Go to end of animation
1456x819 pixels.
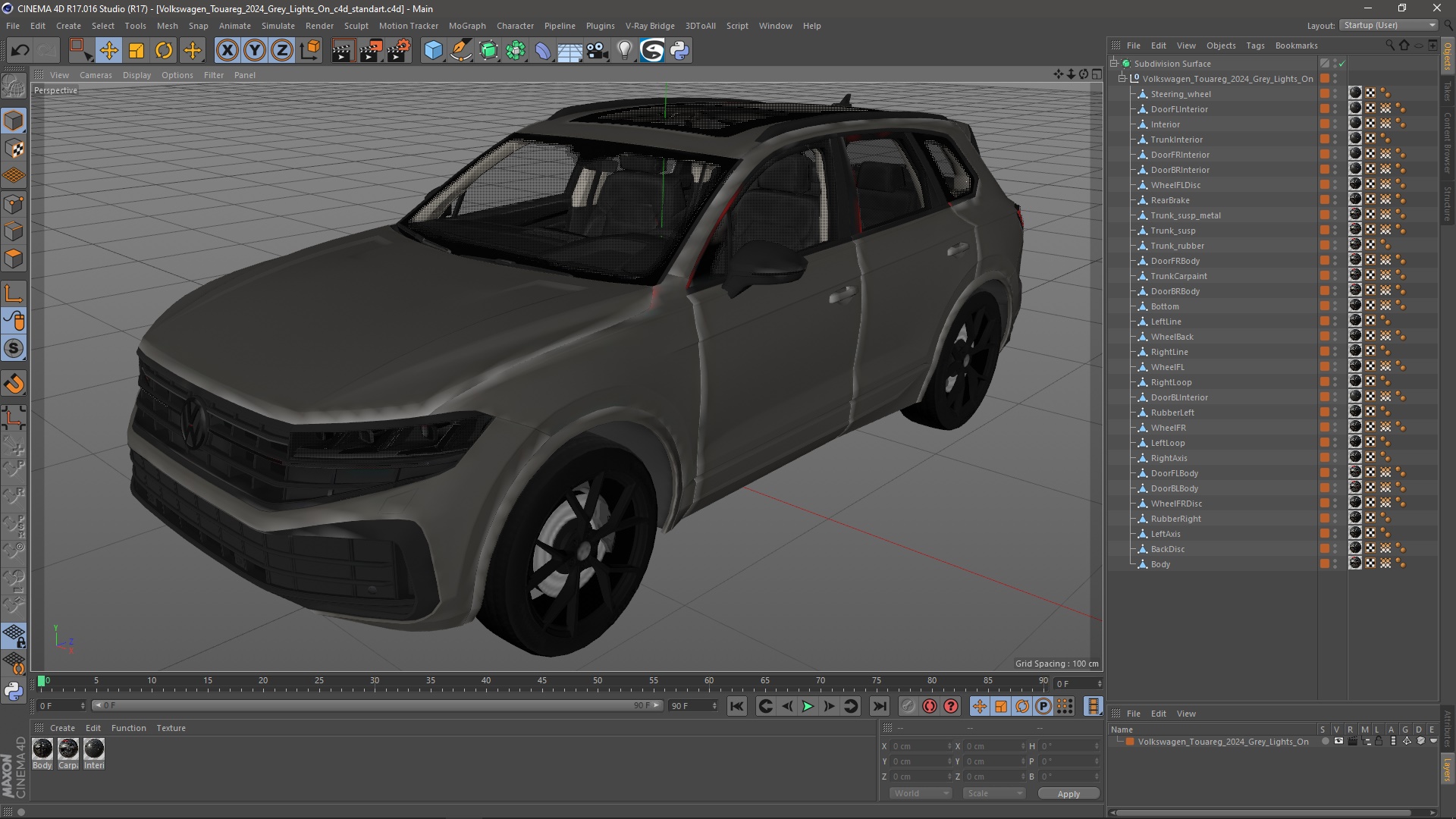pyautogui.click(x=879, y=706)
